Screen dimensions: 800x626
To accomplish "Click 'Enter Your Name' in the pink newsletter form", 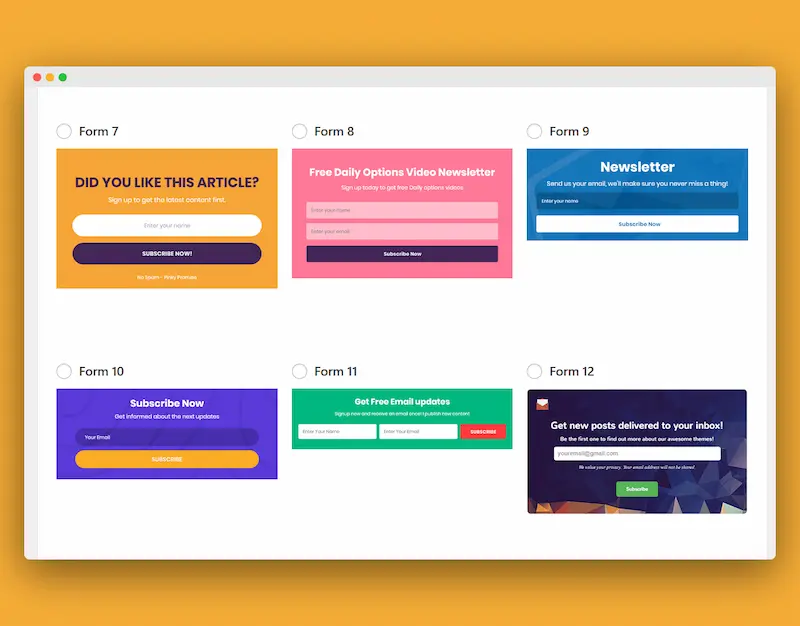I will 401,210.
